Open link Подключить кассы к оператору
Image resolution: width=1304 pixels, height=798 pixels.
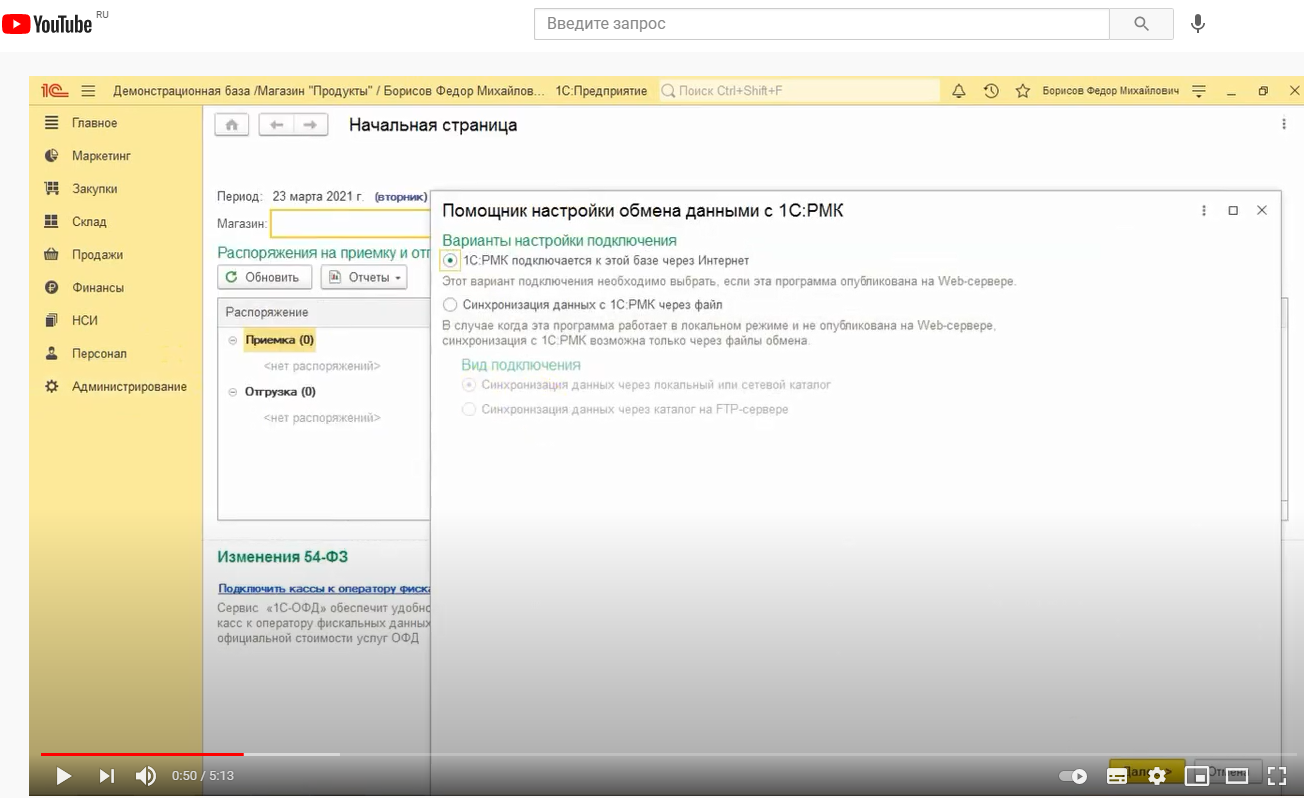(324, 589)
